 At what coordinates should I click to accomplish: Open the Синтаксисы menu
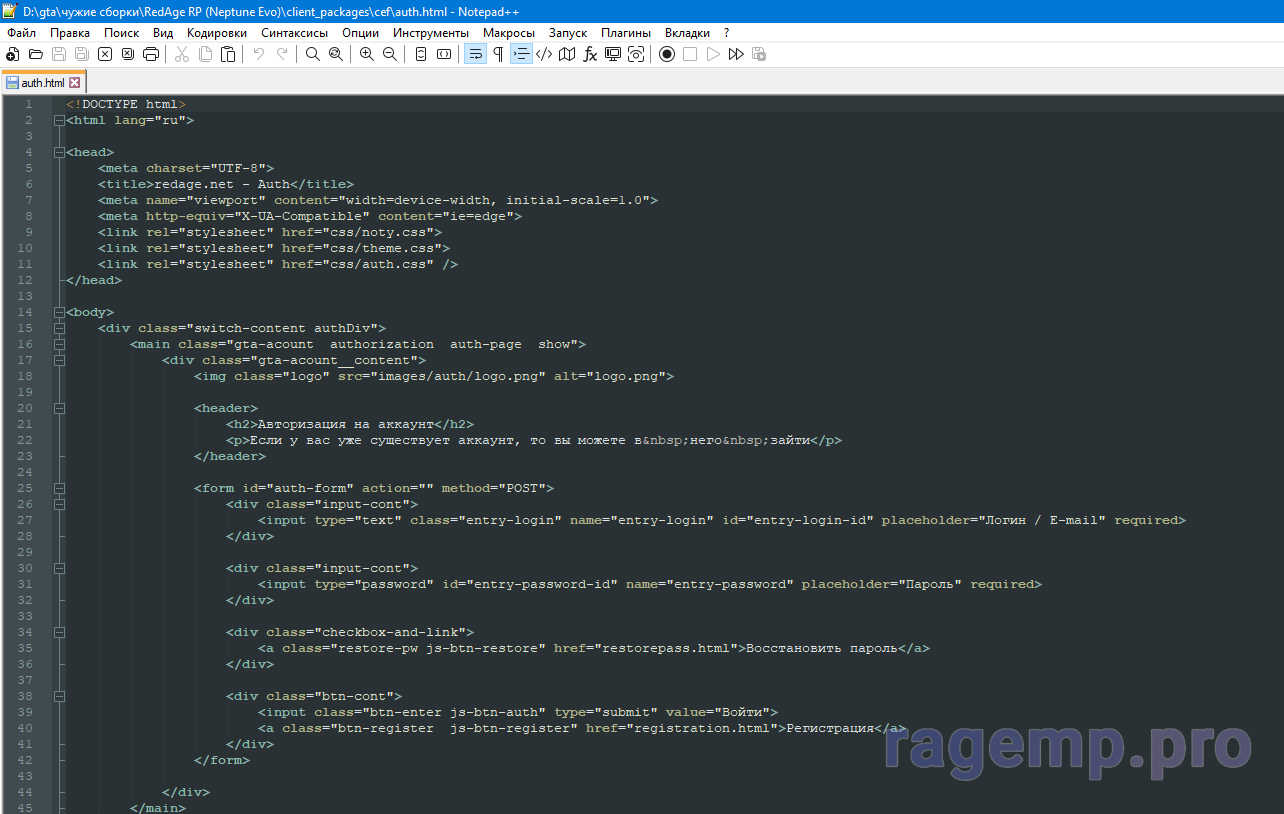[x=294, y=33]
